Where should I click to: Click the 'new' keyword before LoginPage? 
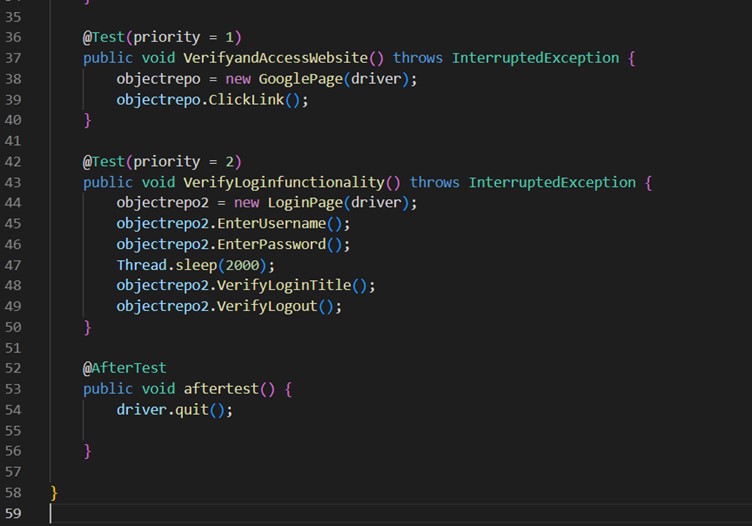247,203
